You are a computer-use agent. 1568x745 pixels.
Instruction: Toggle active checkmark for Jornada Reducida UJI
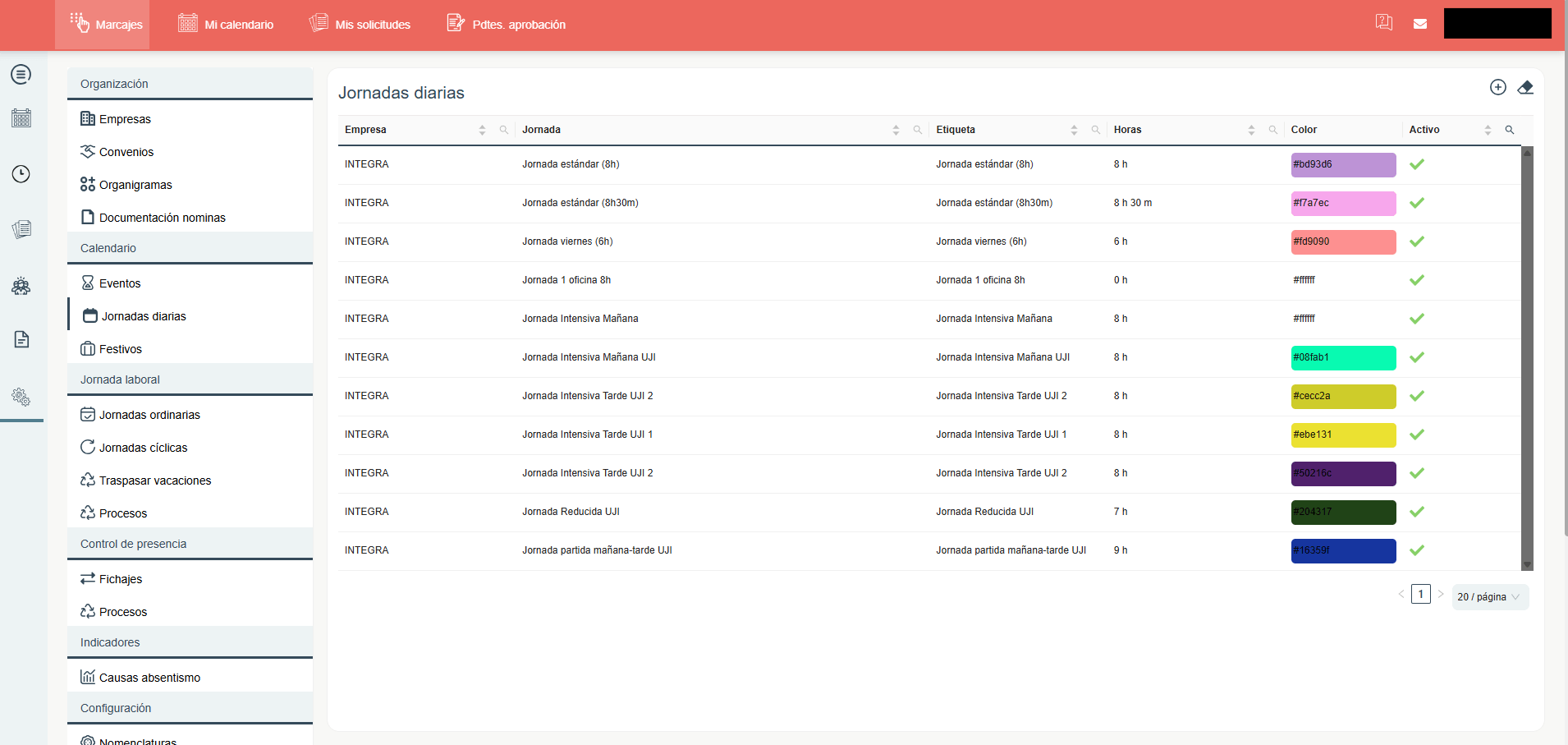[x=1416, y=512]
